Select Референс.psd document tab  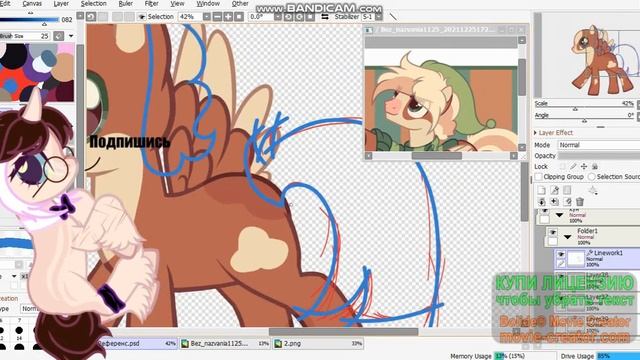pyautogui.click(x=137, y=344)
